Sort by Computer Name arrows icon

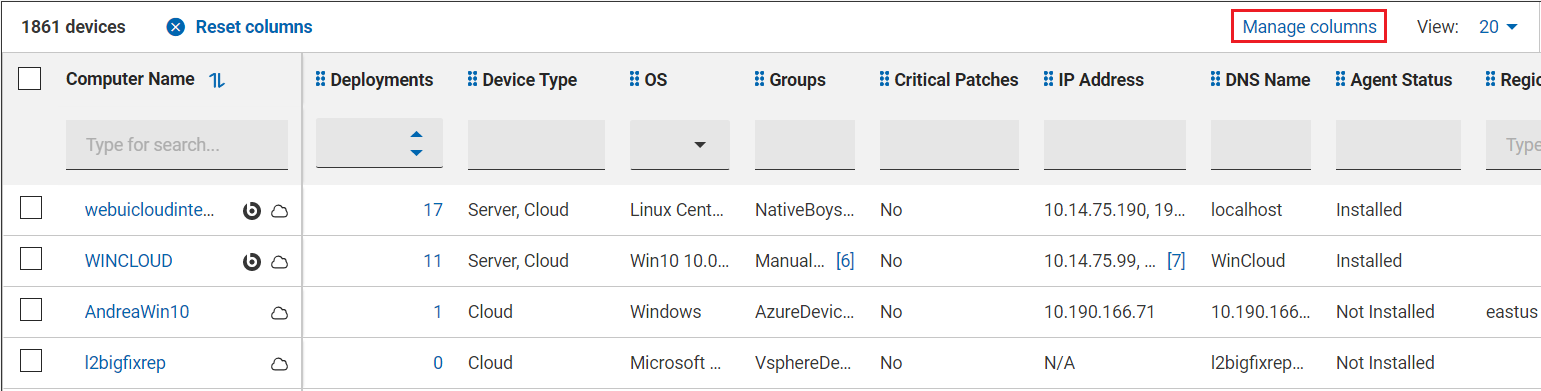point(217,80)
